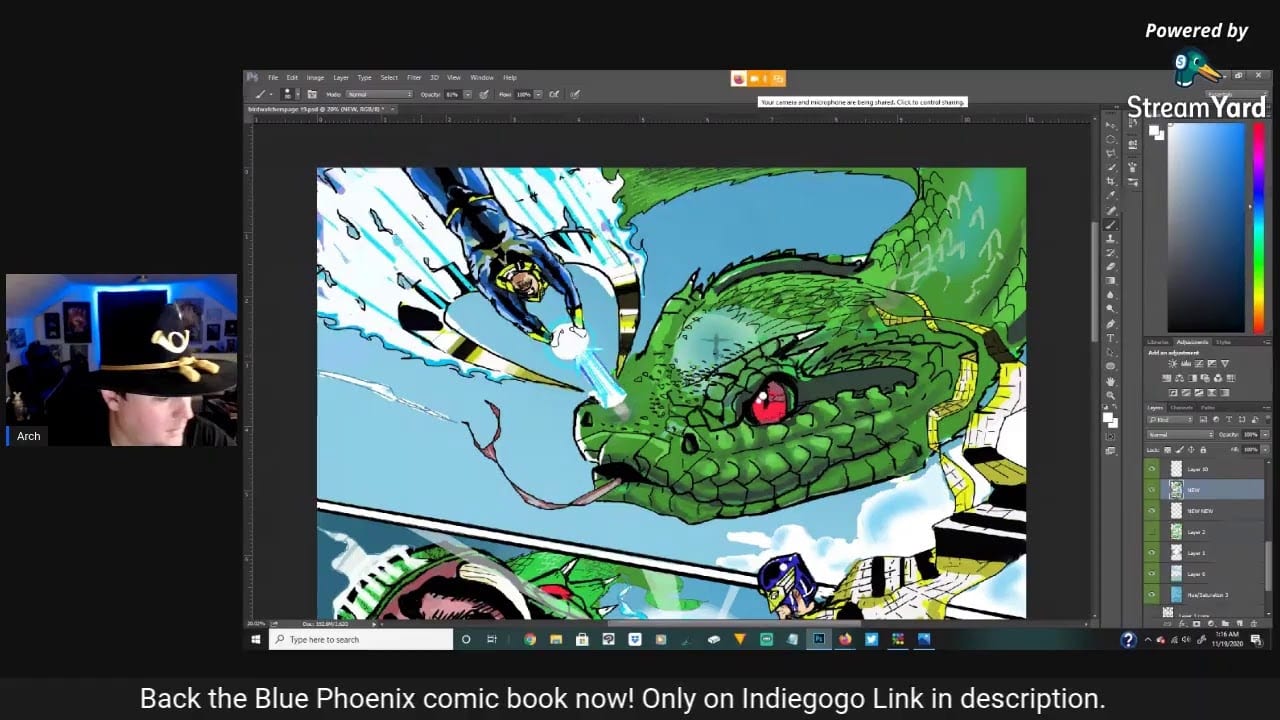Choose the Zoom tool in the toolbar
This screenshot has width=1280, height=720.
(x=1111, y=395)
